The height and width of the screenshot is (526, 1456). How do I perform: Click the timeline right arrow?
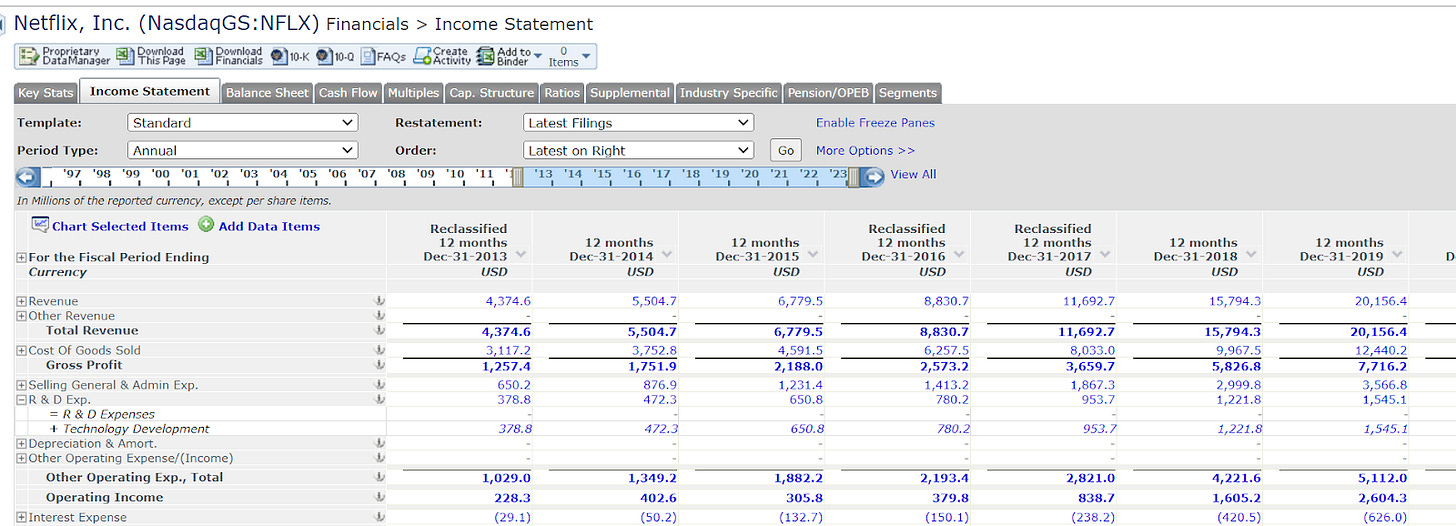coord(873,177)
